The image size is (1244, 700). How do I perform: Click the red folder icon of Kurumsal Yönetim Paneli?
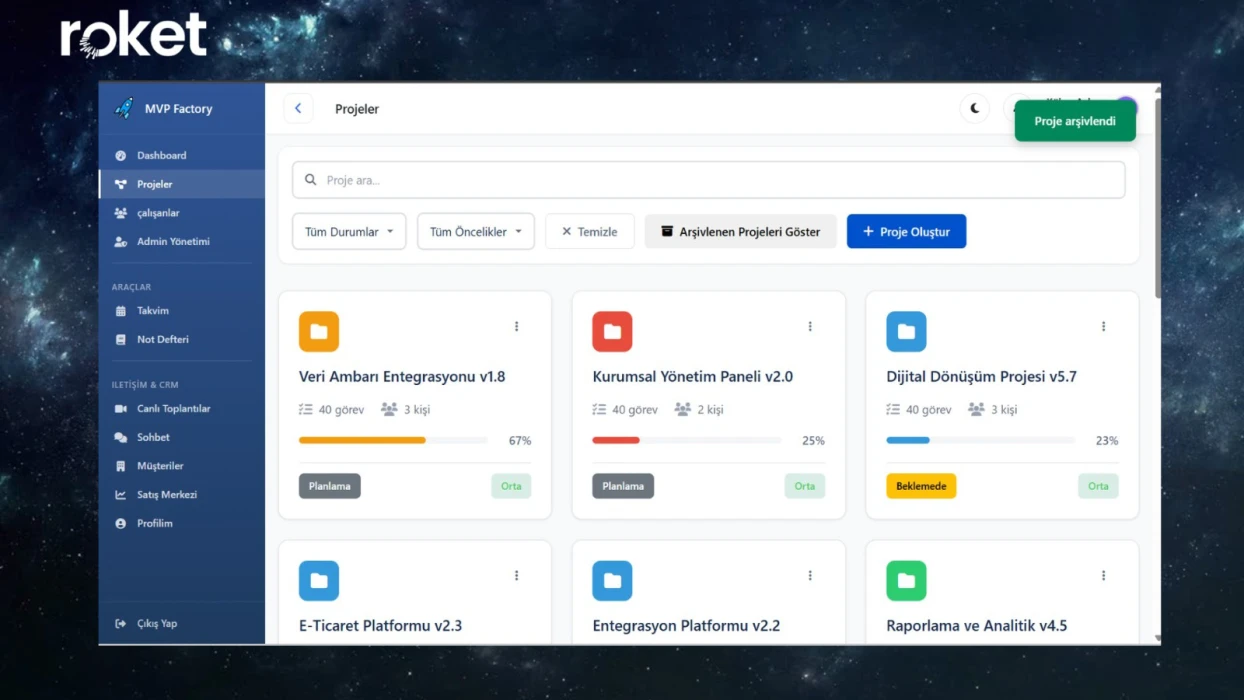(612, 332)
